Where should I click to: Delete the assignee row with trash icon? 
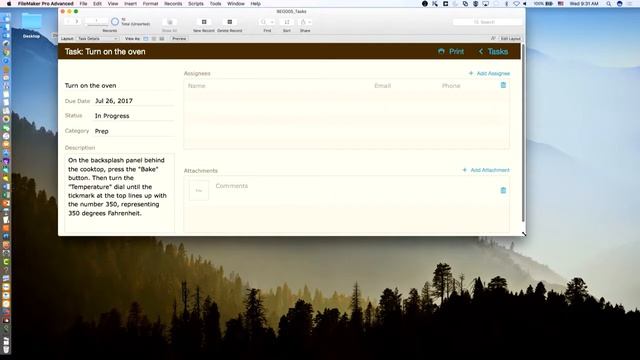coord(503,85)
